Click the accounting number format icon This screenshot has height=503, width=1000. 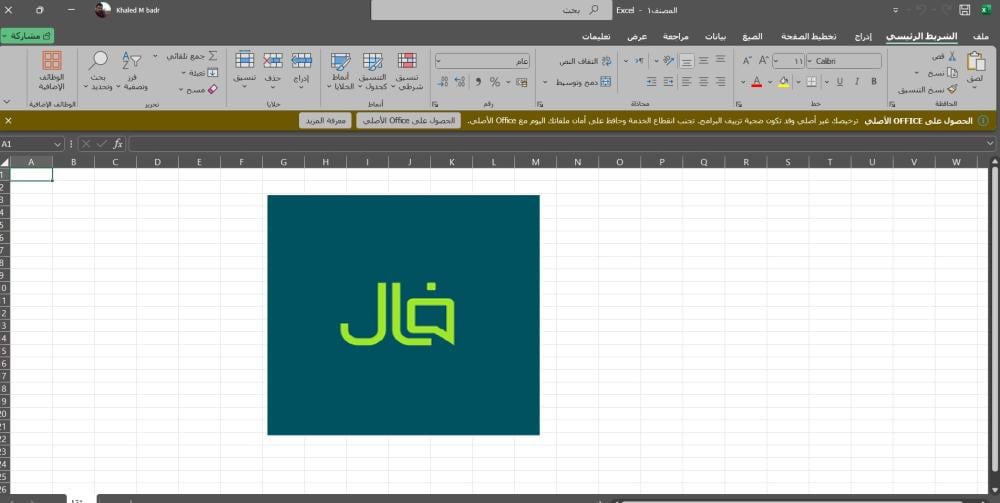[x=522, y=82]
